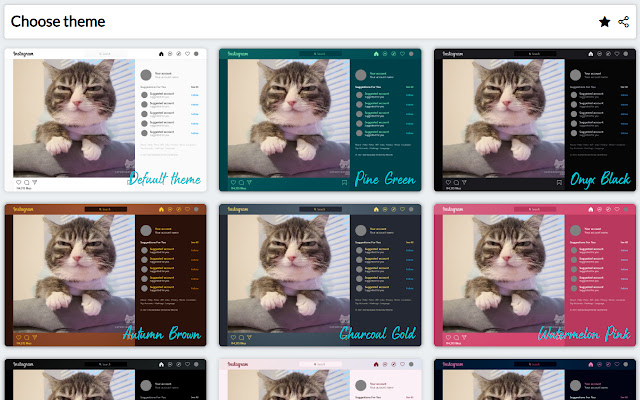
Task: Pick the Onyx Black theme card
Action: 535,120
